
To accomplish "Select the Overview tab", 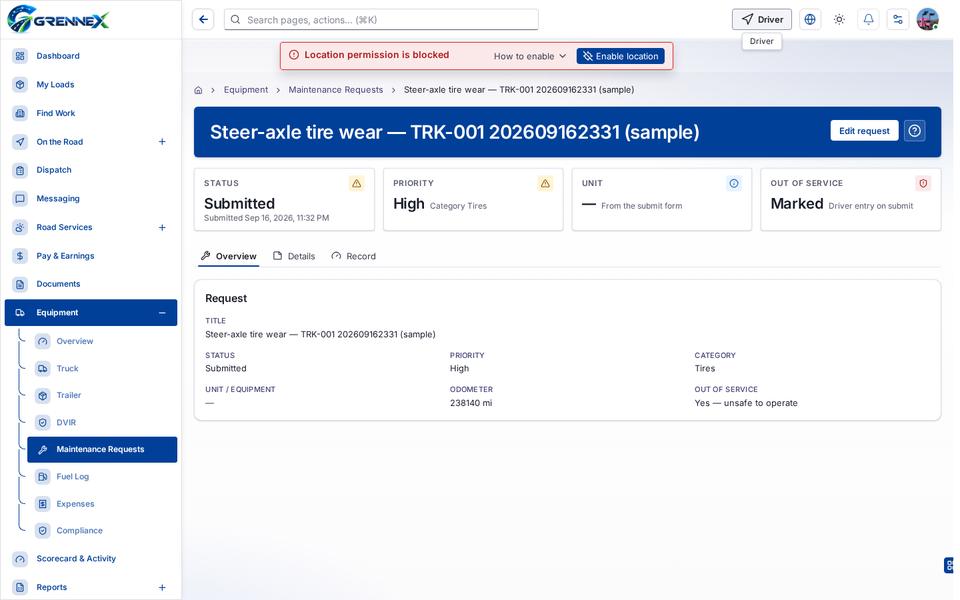I will 229,256.
